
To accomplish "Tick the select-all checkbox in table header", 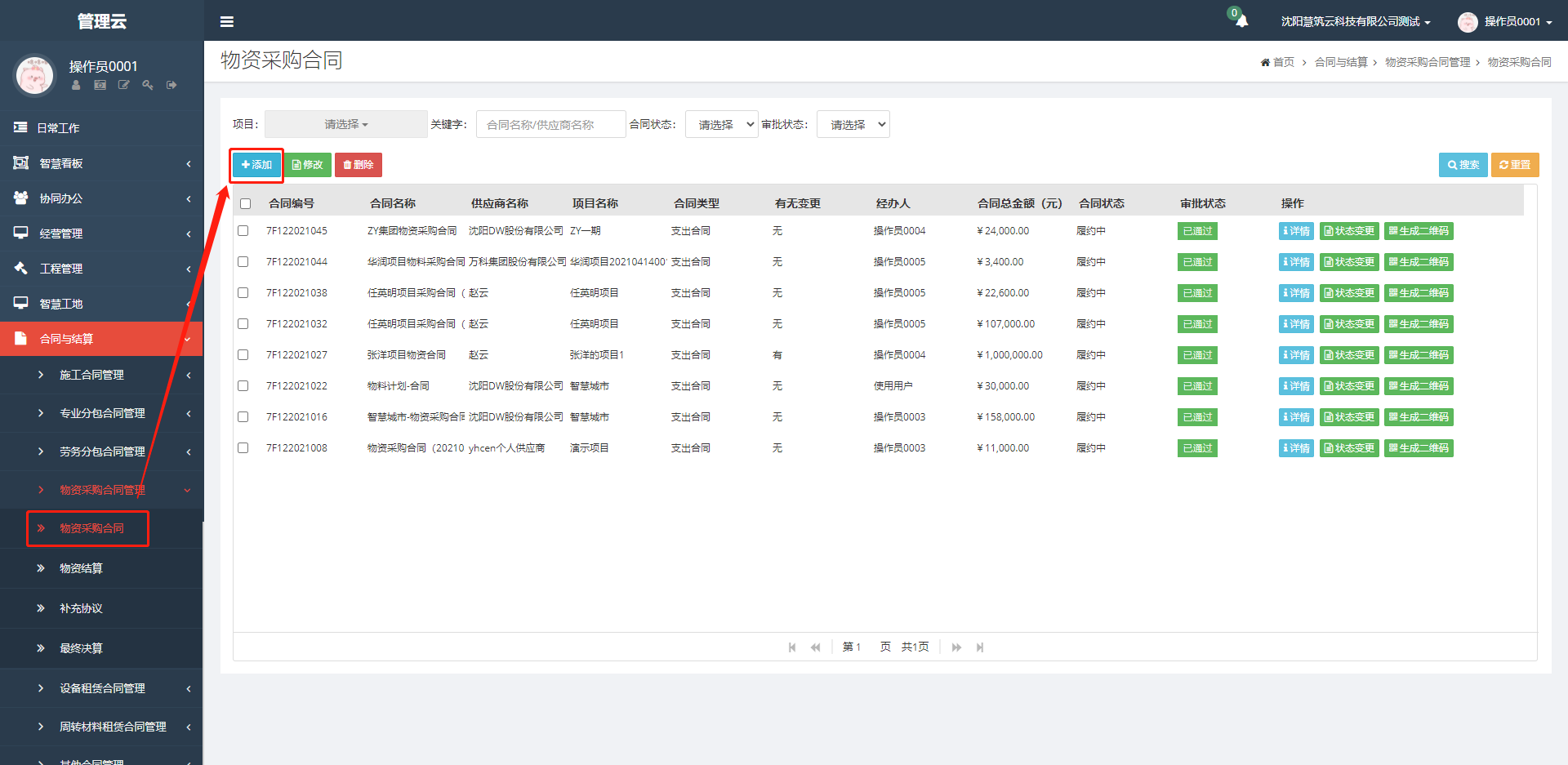I will [245, 203].
